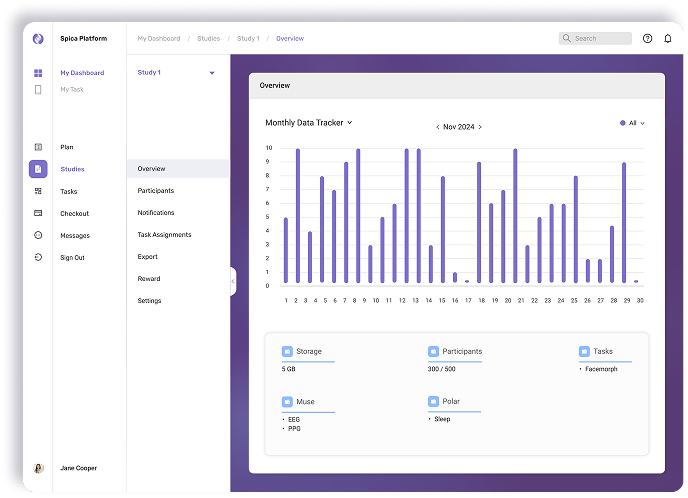Click the Tasks card icon in overview
This screenshot has width=688, height=498.
(x=584, y=351)
